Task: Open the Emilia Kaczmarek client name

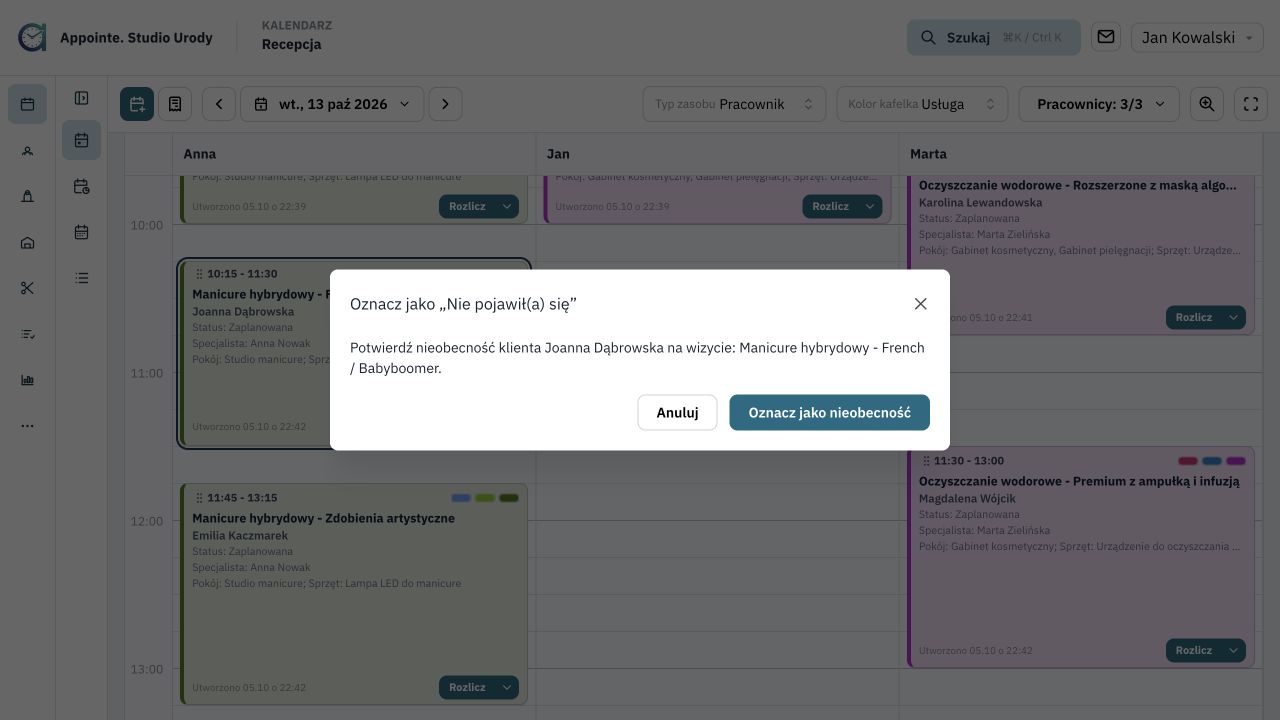Action: (x=240, y=535)
